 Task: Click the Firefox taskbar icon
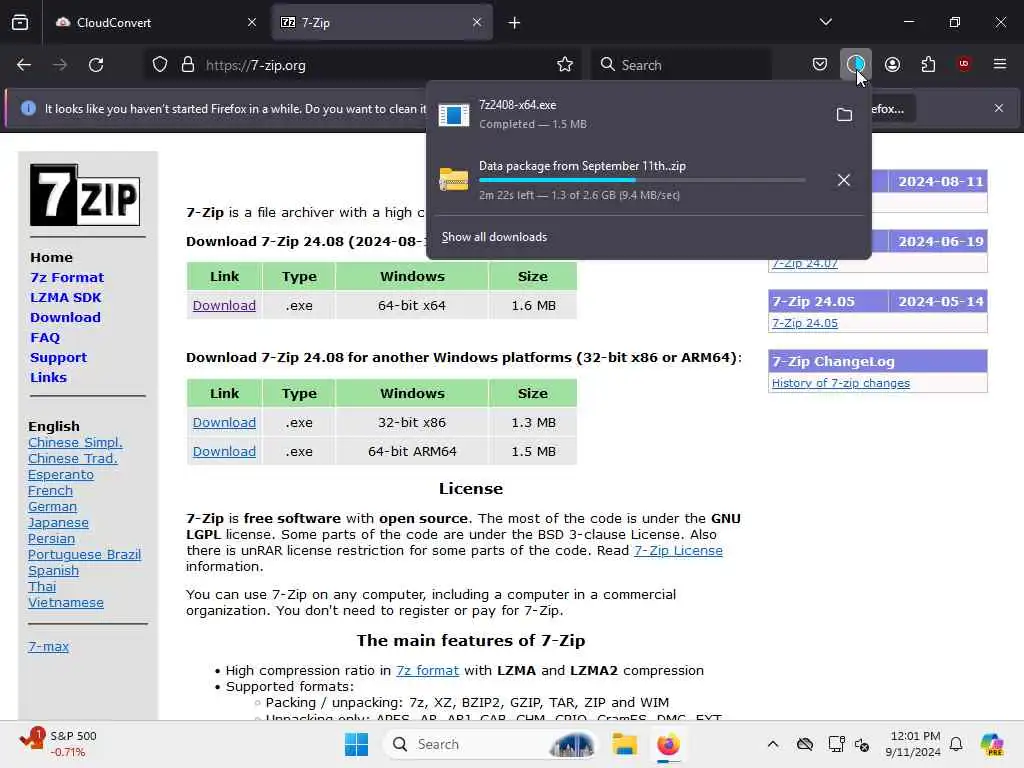[x=669, y=744]
